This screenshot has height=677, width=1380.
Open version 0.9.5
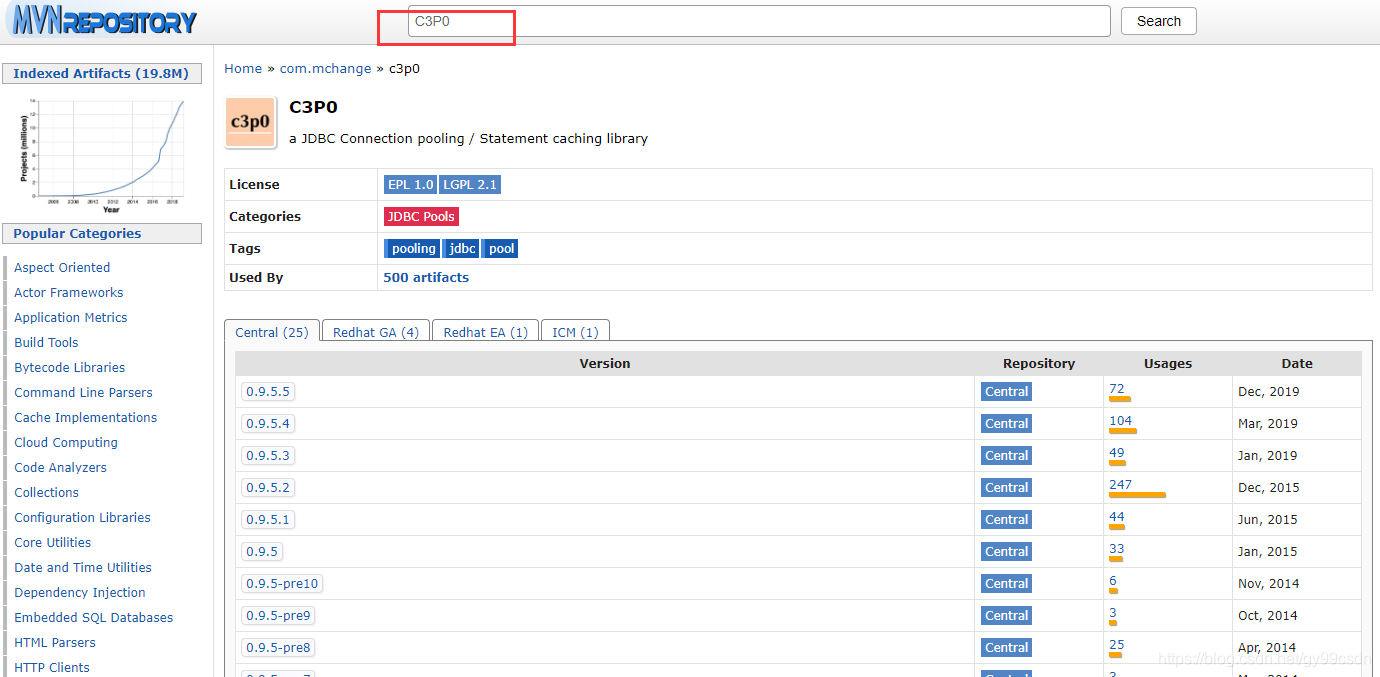tap(262, 551)
